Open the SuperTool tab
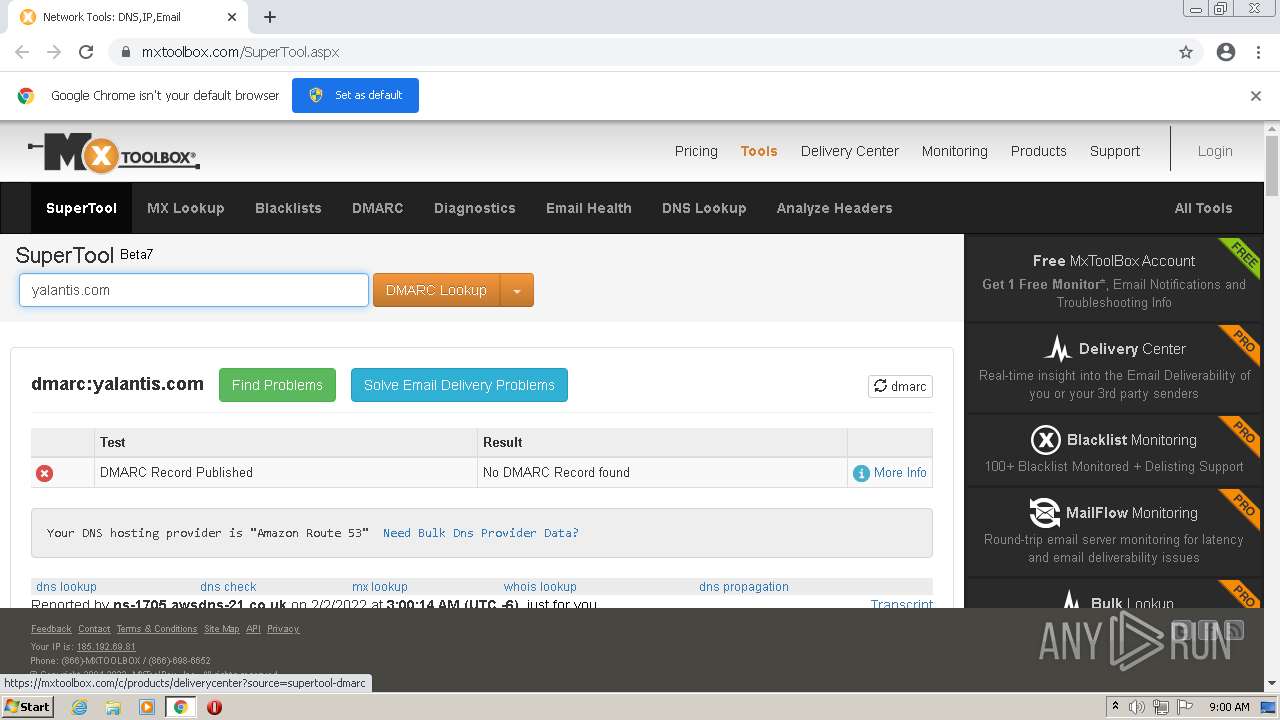The width and height of the screenshot is (1280, 720). coord(81,208)
